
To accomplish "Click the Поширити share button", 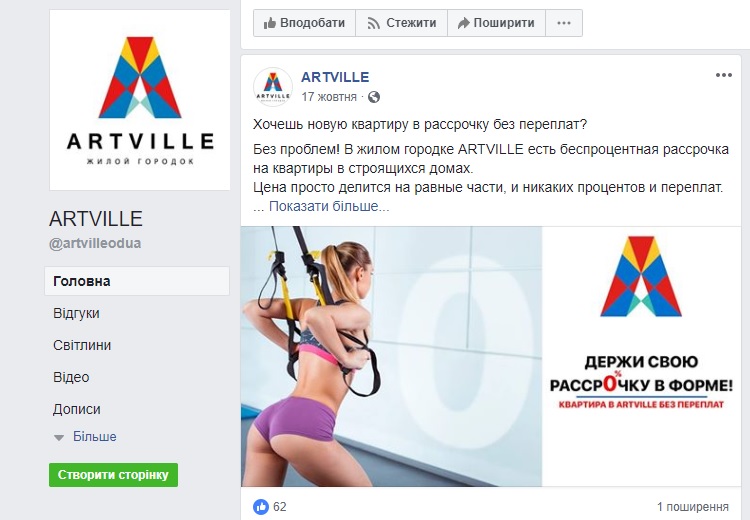I will click(x=496, y=23).
